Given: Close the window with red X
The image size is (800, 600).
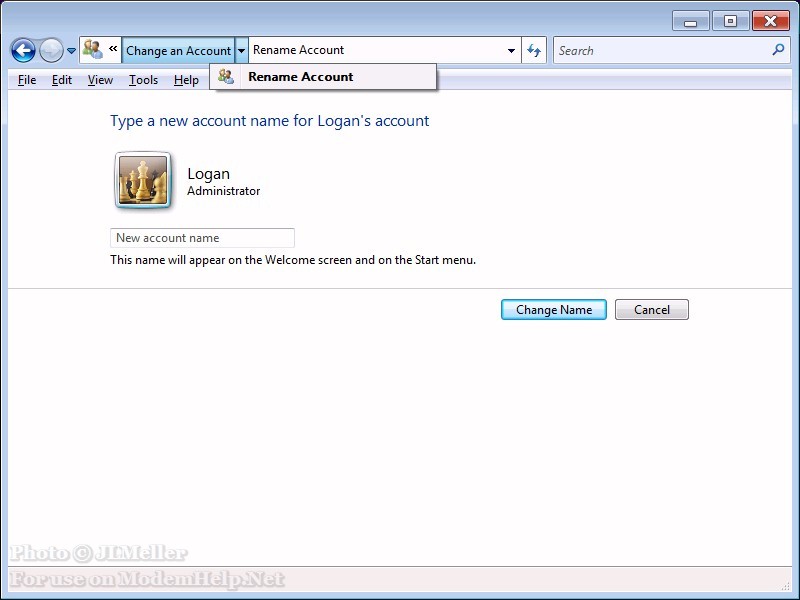Looking at the screenshot, I should (770, 21).
